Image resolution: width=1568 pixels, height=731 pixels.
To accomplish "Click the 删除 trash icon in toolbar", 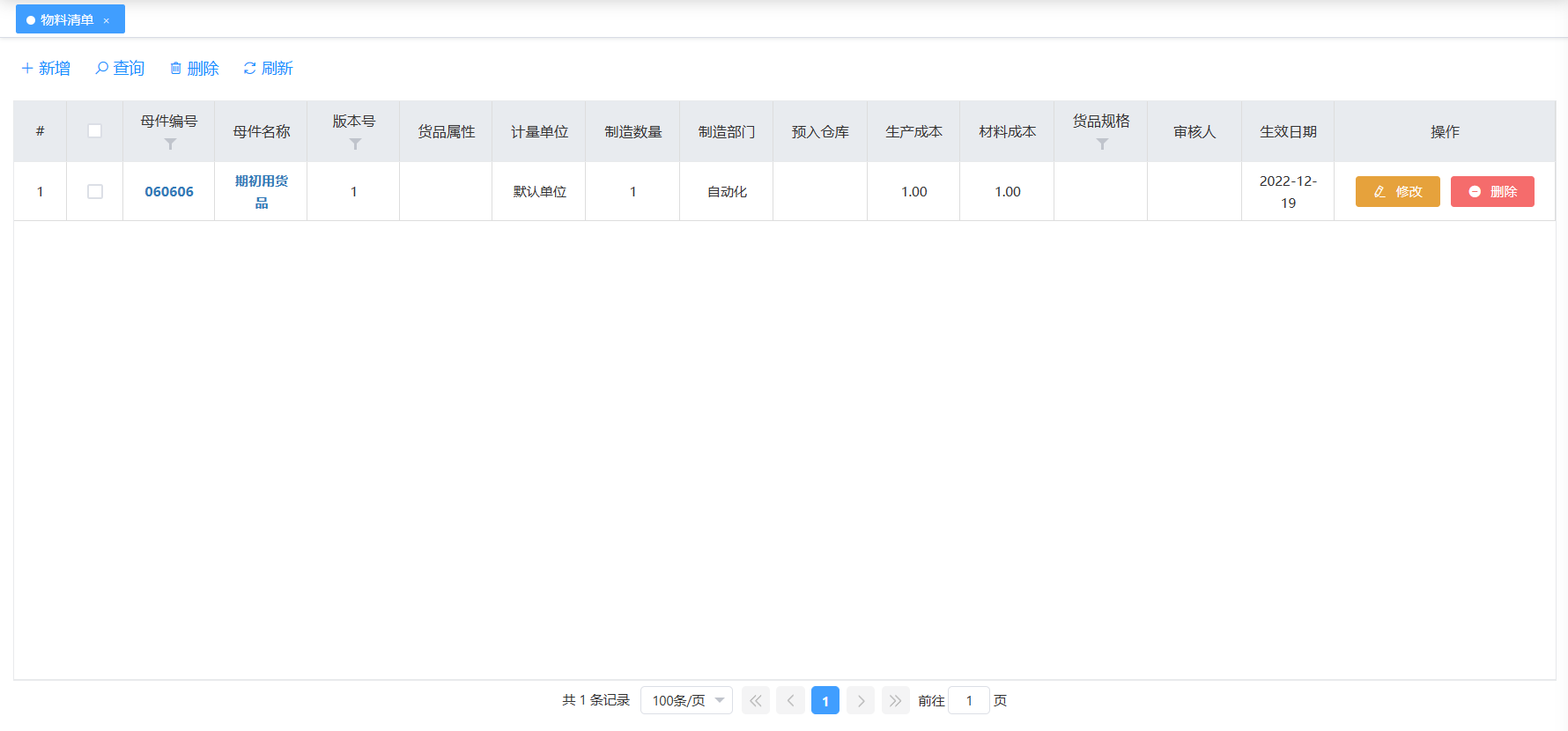I will click(x=176, y=69).
